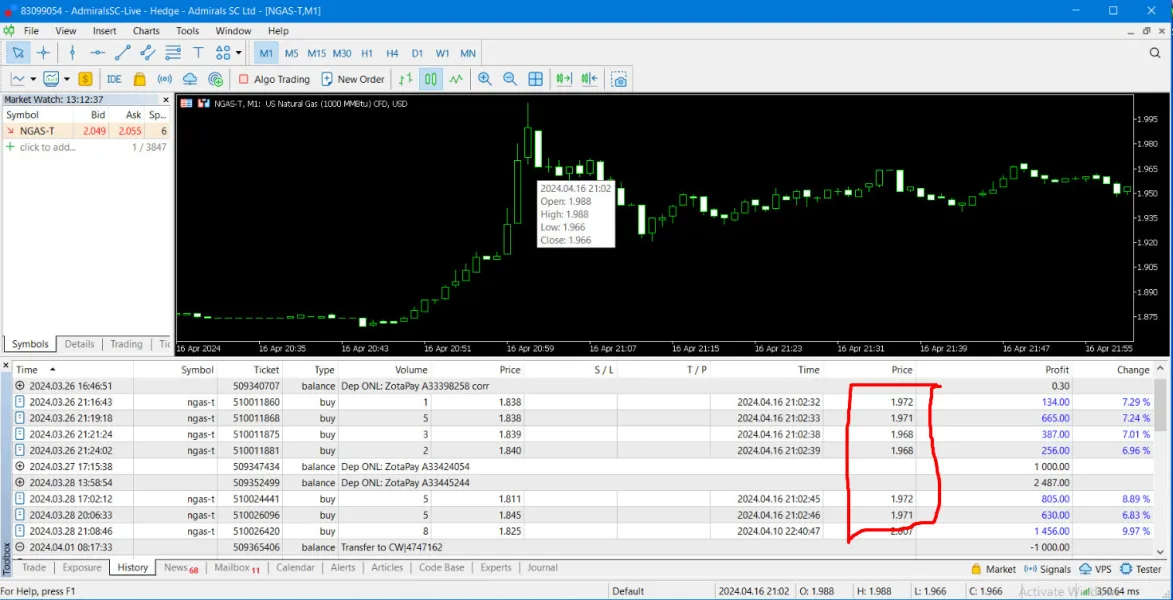Pick the text label tool

pyautogui.click(x=198, y=53)
